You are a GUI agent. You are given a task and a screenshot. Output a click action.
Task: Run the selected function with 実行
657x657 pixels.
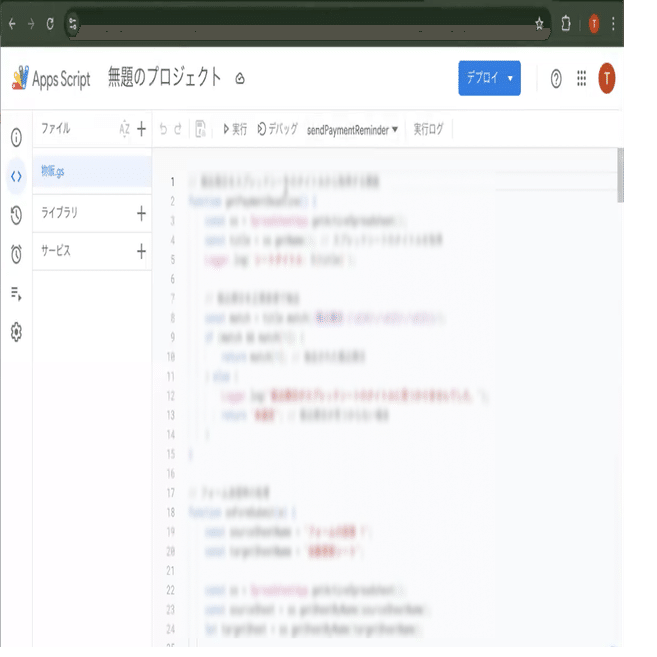pyautogui.click(x=235, y=129)
